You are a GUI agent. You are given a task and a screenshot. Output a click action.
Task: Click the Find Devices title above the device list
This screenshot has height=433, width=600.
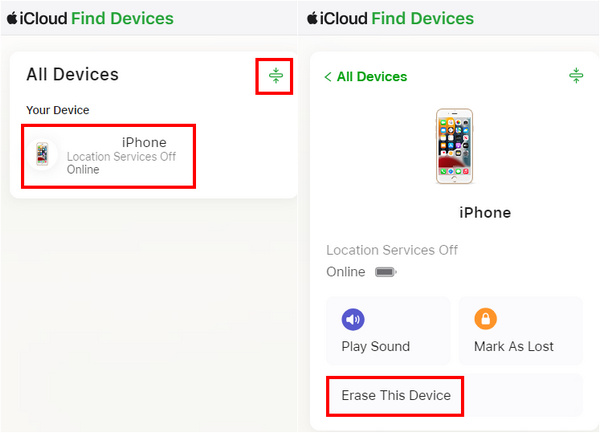point(122,18)
